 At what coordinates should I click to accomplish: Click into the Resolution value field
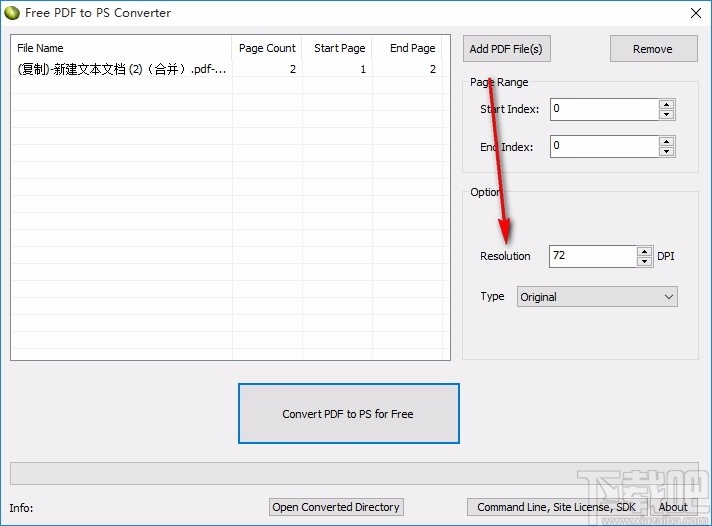[593, 256]
